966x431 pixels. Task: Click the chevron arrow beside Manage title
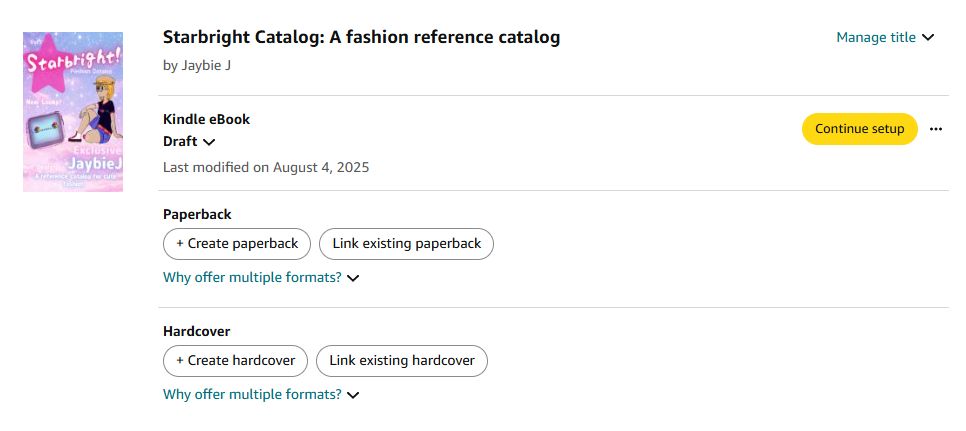pyautogui.click(x=928, y=38)
